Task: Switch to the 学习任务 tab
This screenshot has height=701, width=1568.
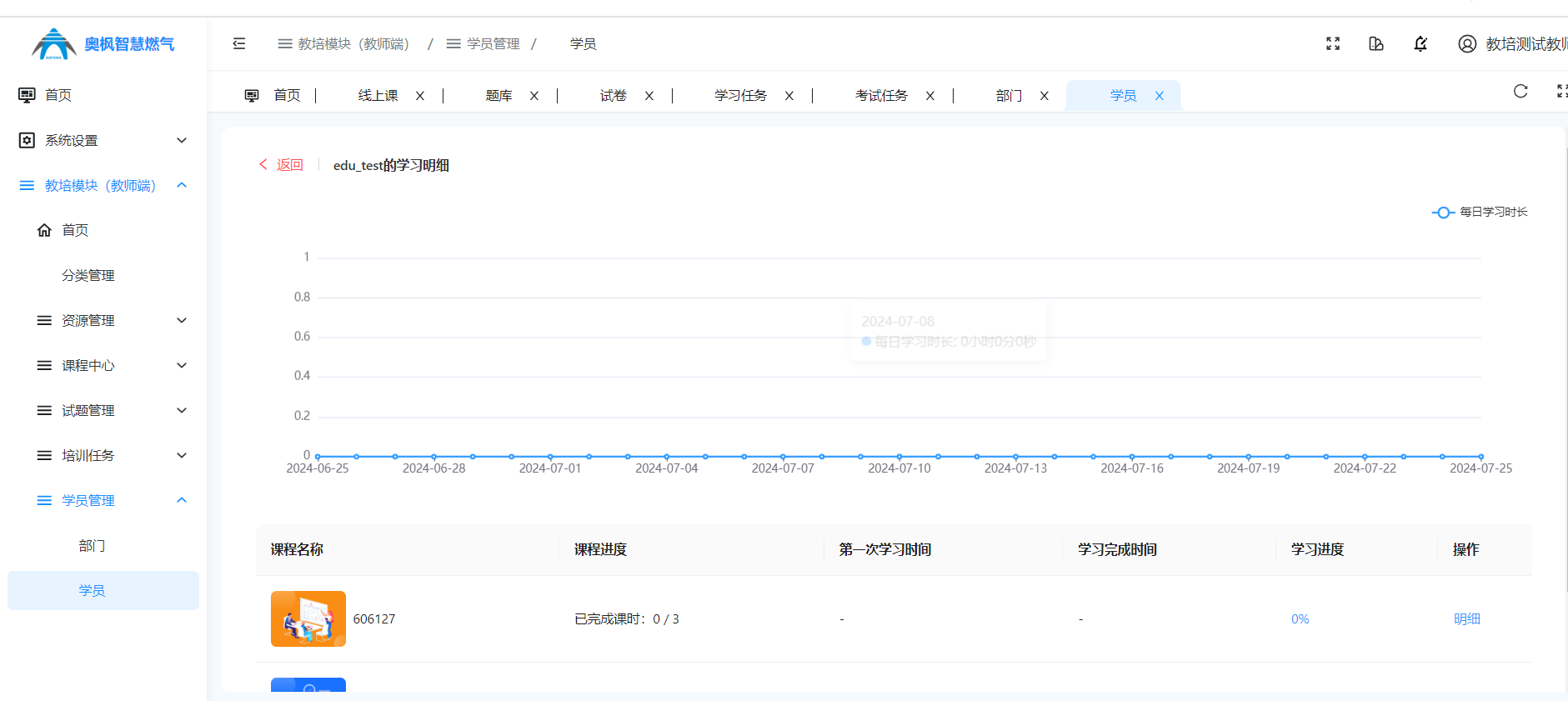Action: [x=740, y=96]
